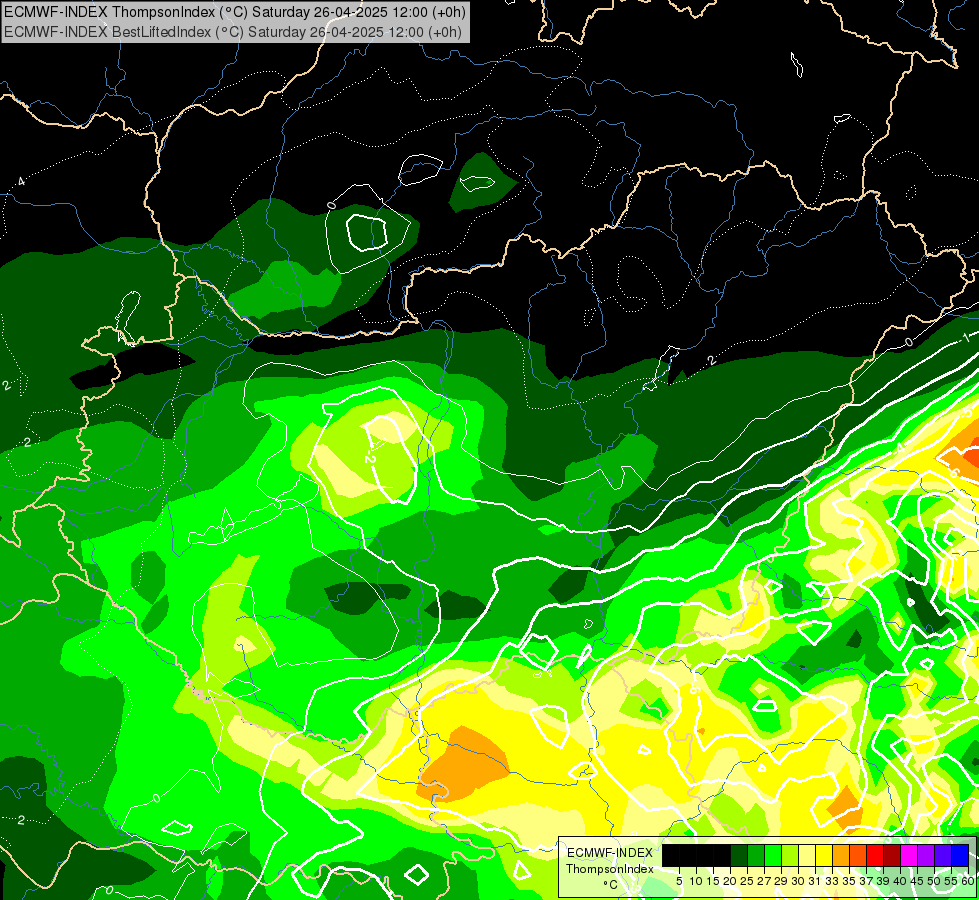This screenshot has height=900, width=979.
Task: Select the medium green 25–27 legend swatch
Action: click(756, 855)
